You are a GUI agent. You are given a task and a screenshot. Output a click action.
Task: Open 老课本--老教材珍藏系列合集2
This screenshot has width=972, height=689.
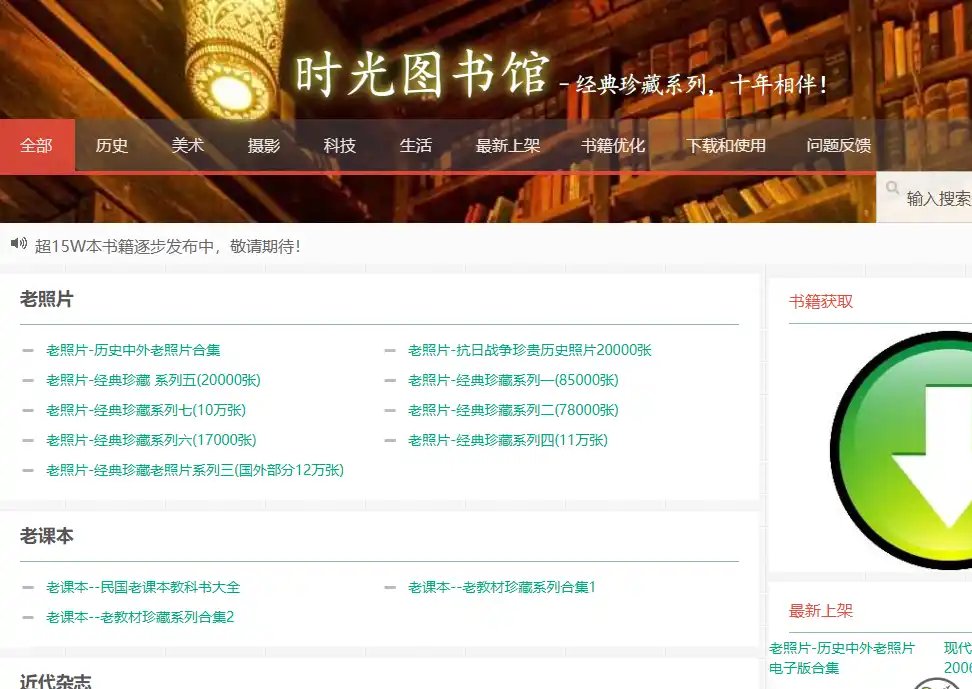coord(140,617)
